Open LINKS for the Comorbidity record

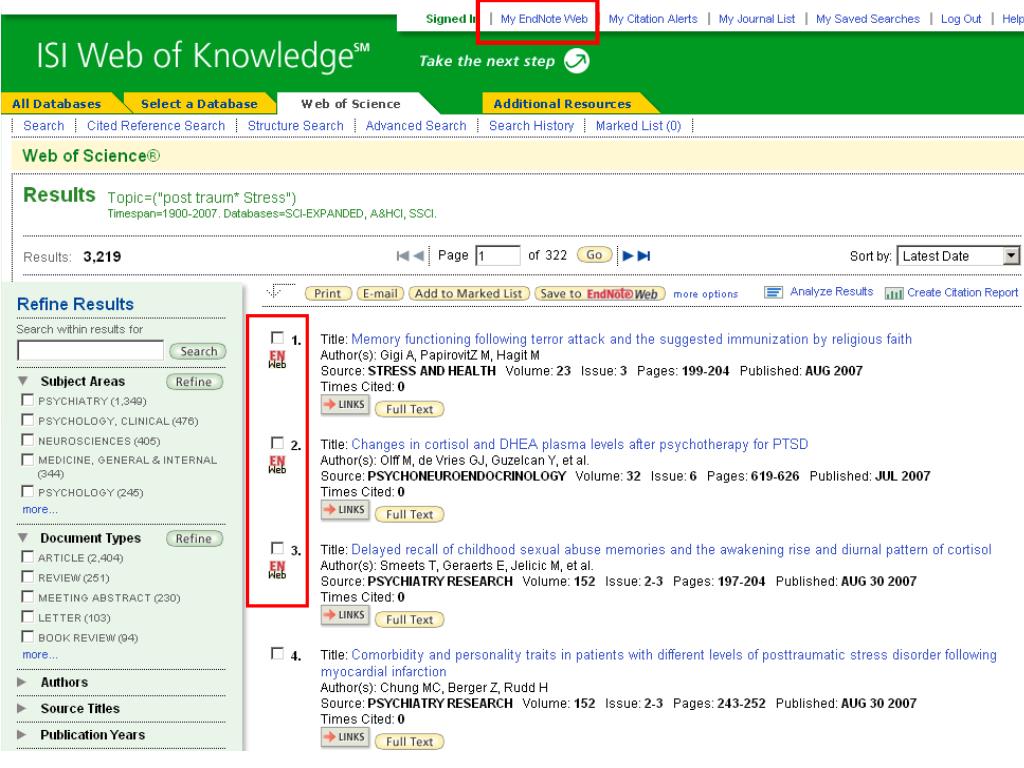tap(345, 737)
